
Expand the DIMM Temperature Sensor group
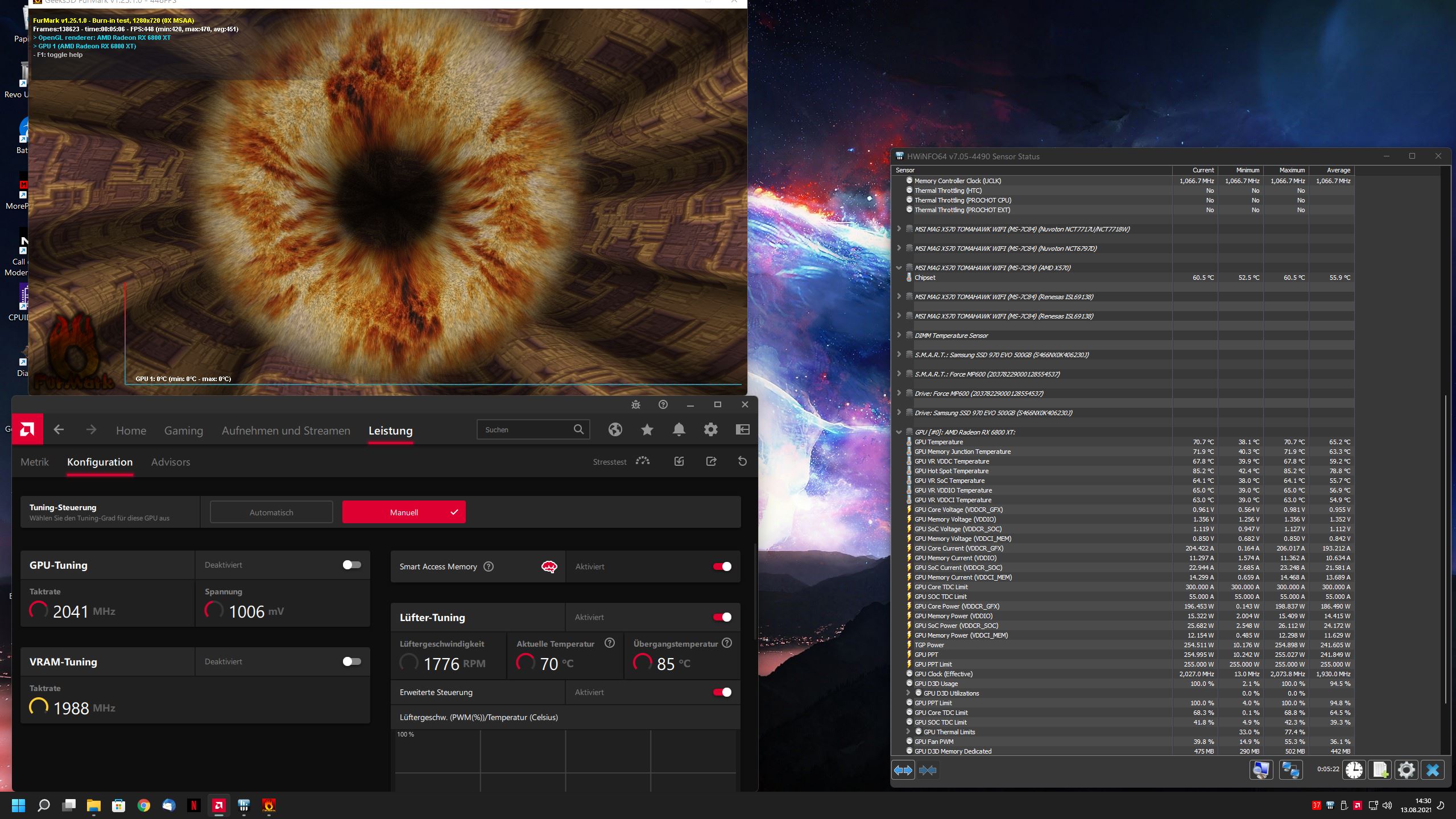tap(899, 336)
